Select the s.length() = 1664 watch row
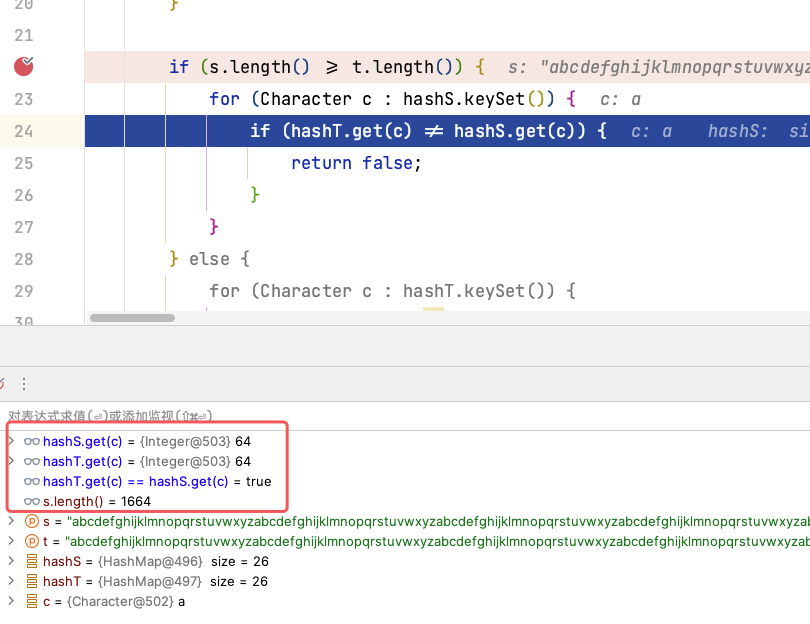 405,502
